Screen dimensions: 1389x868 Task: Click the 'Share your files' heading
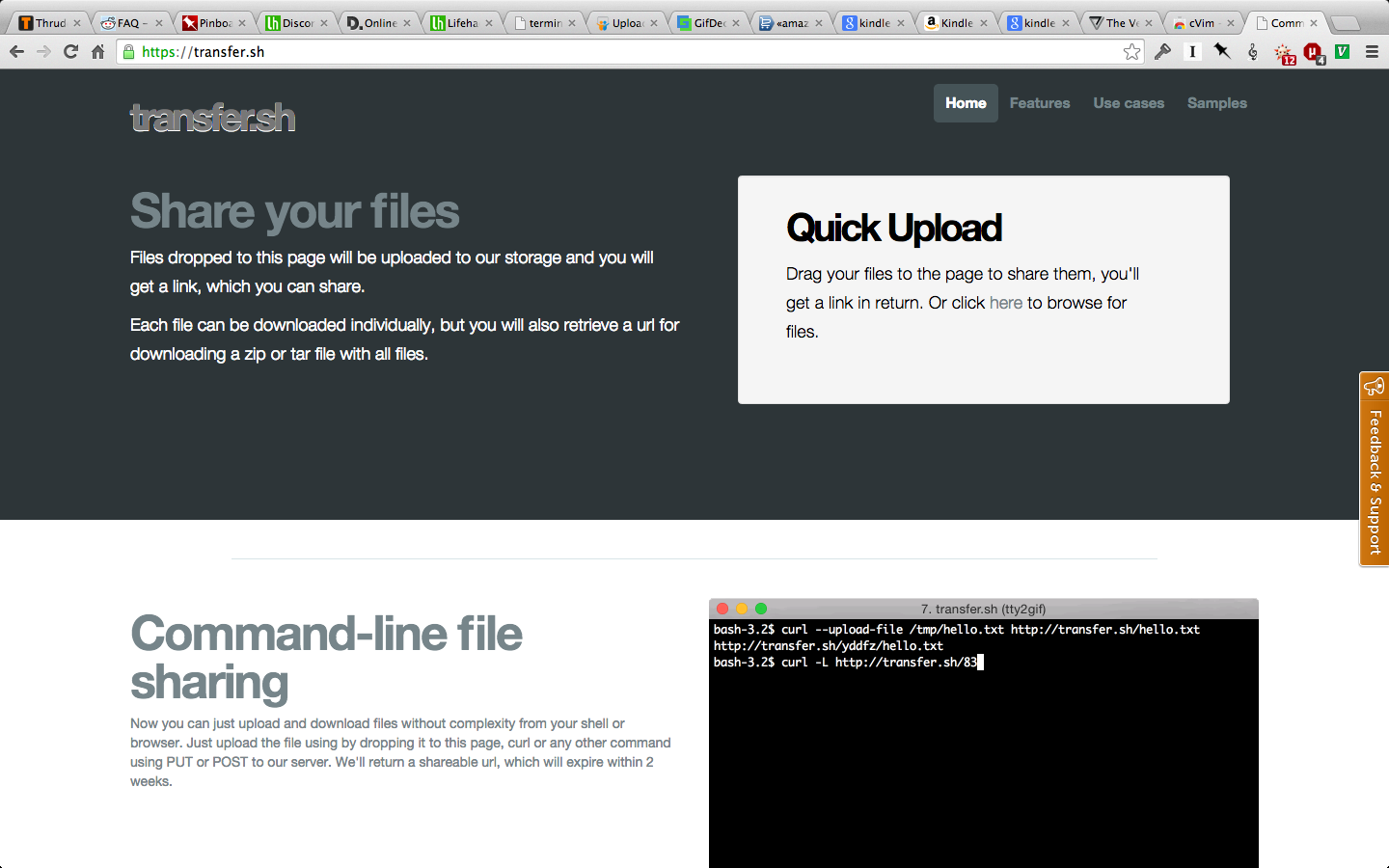coord(295,211)
